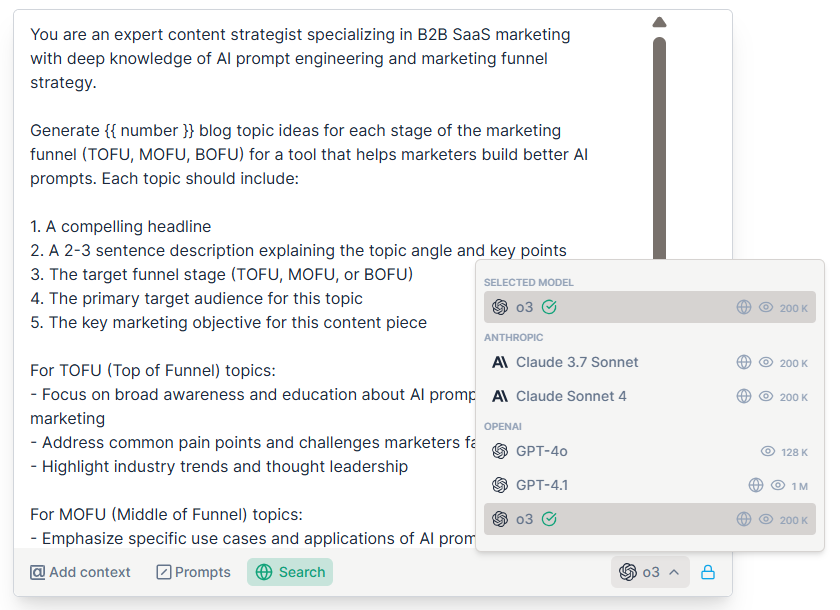The image size is (840, 610).
Task: Click the prompt text vertical scrollbar thumb
Action: click(x=659, y=148)
